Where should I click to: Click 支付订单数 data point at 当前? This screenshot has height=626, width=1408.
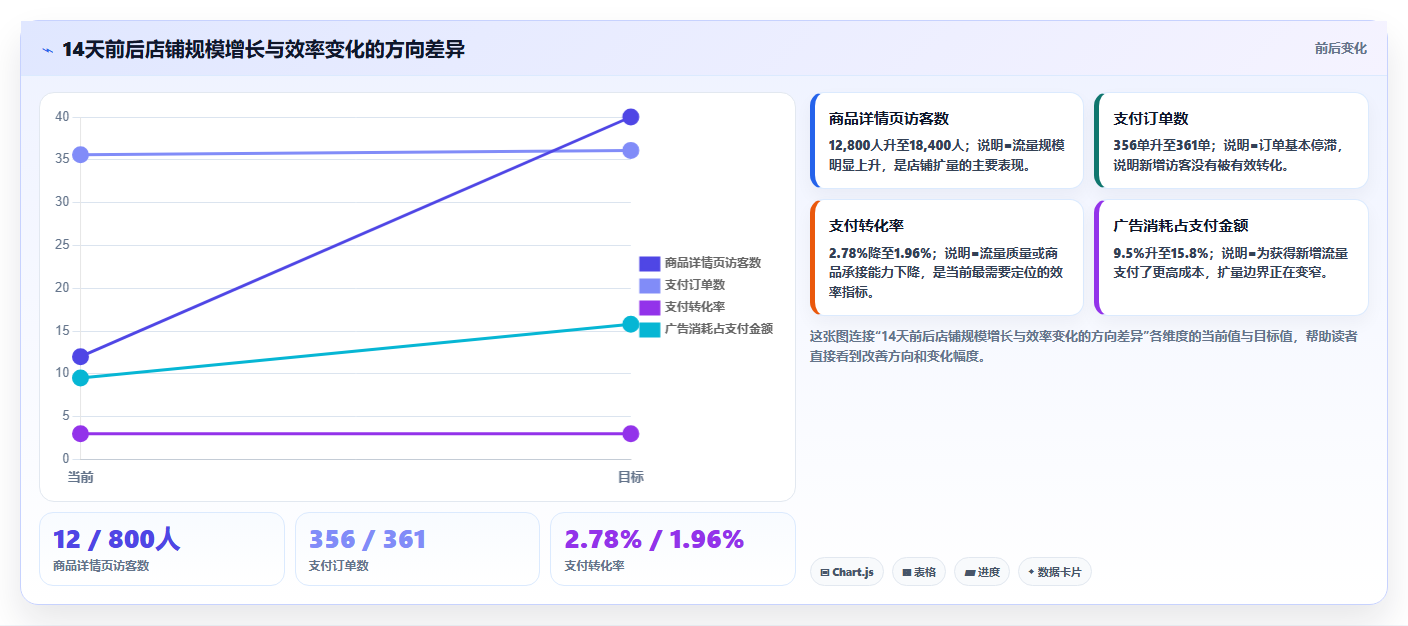pos(81,155)
